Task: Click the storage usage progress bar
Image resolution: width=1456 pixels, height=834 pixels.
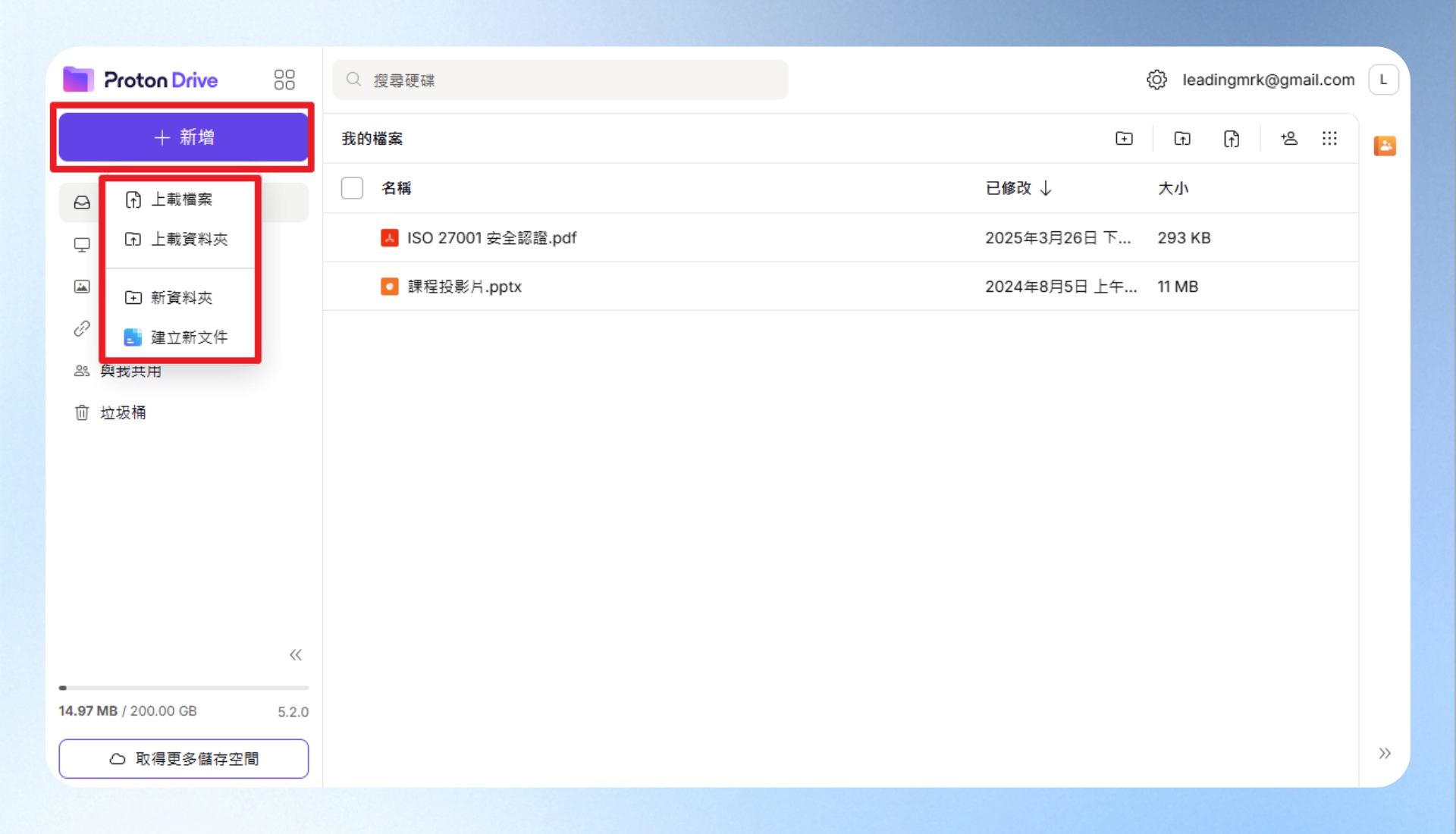Action: coord(184,688)
